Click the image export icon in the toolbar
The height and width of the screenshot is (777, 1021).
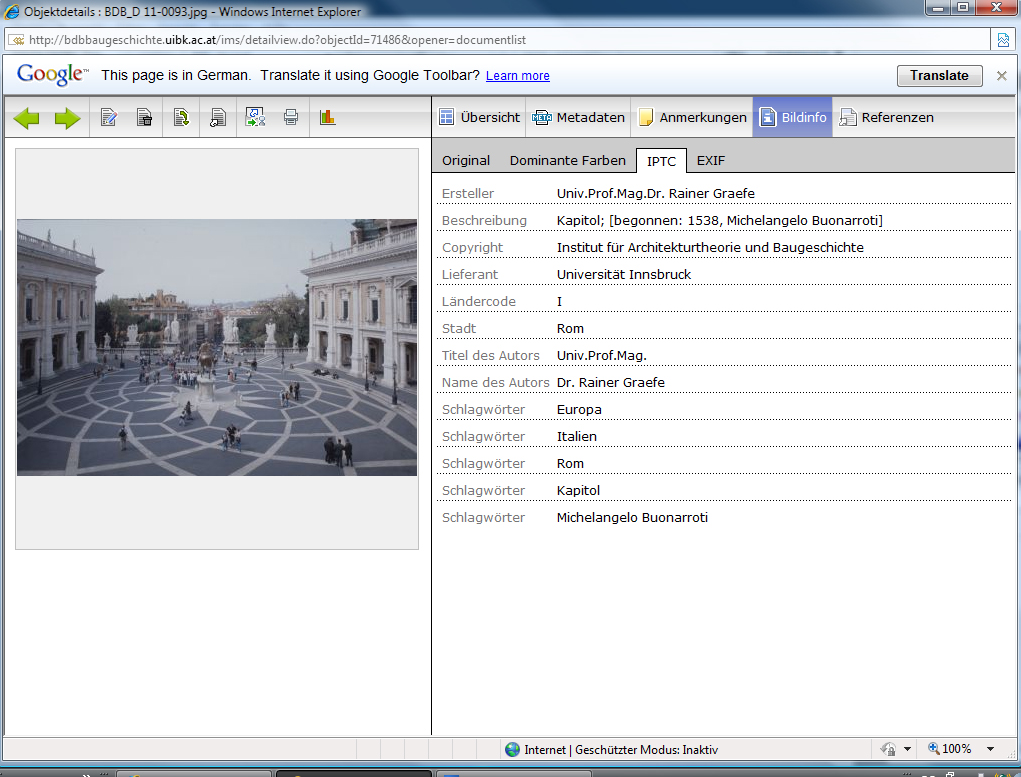[x=255, y=117]
